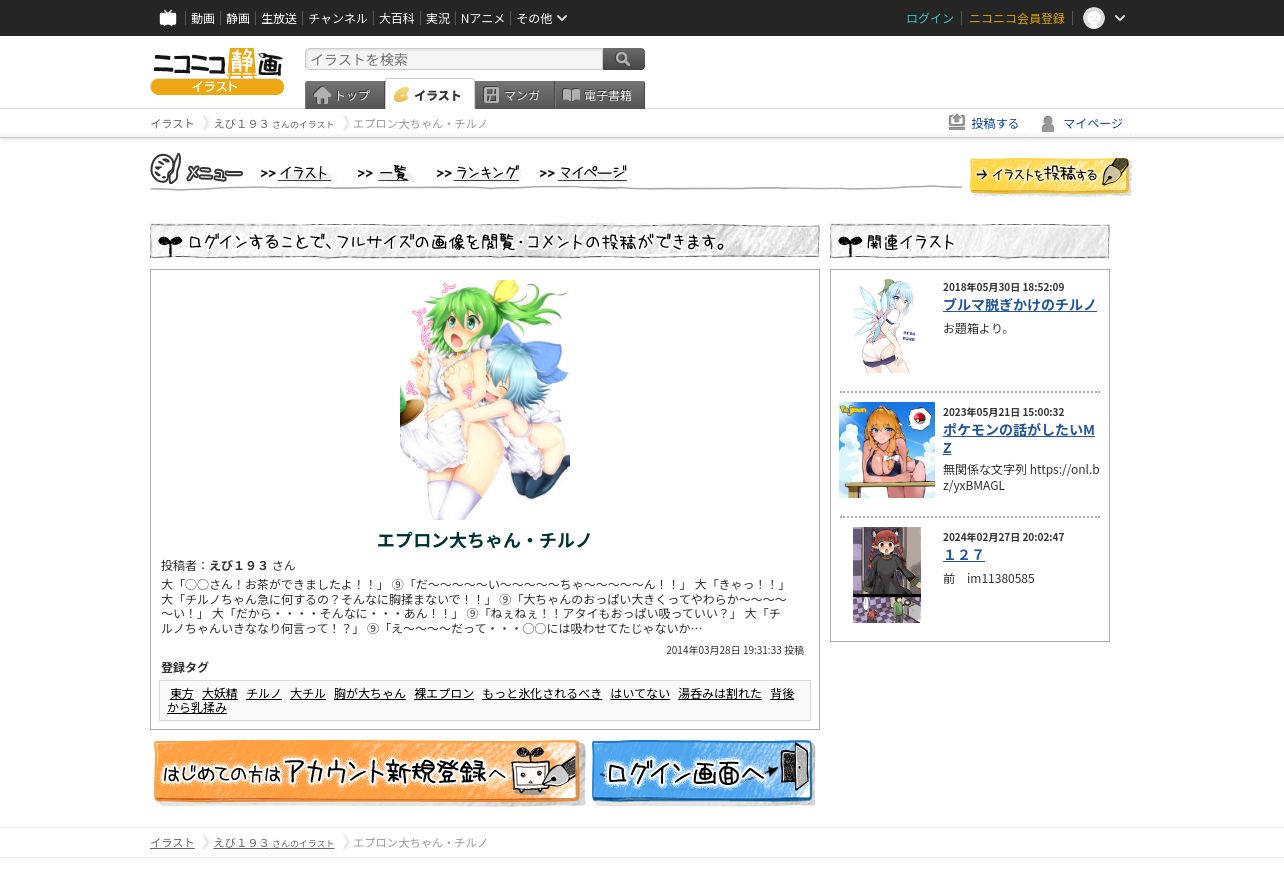Click the user avatar icon
The height and width of the screenshot is (869, 1284).
click(x=1094, y=18)
